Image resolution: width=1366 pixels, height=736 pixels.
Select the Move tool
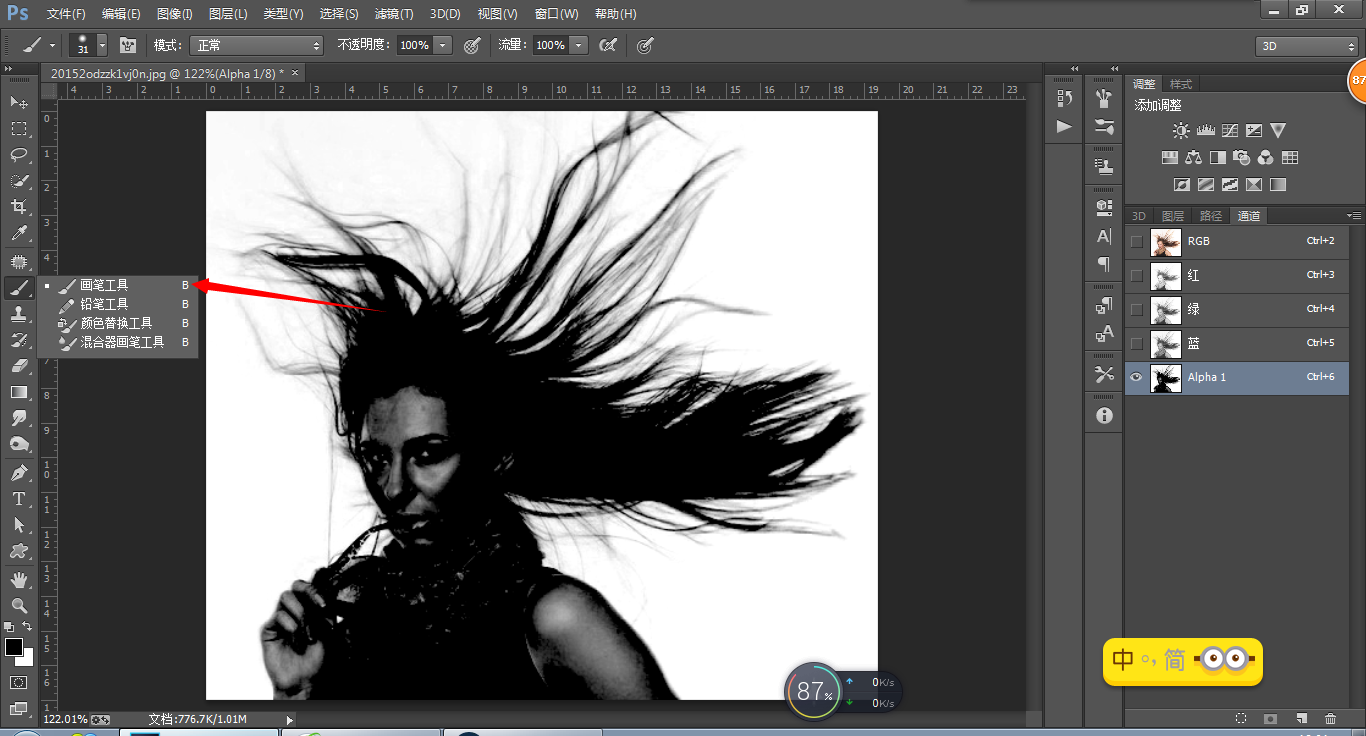(19, 102)
